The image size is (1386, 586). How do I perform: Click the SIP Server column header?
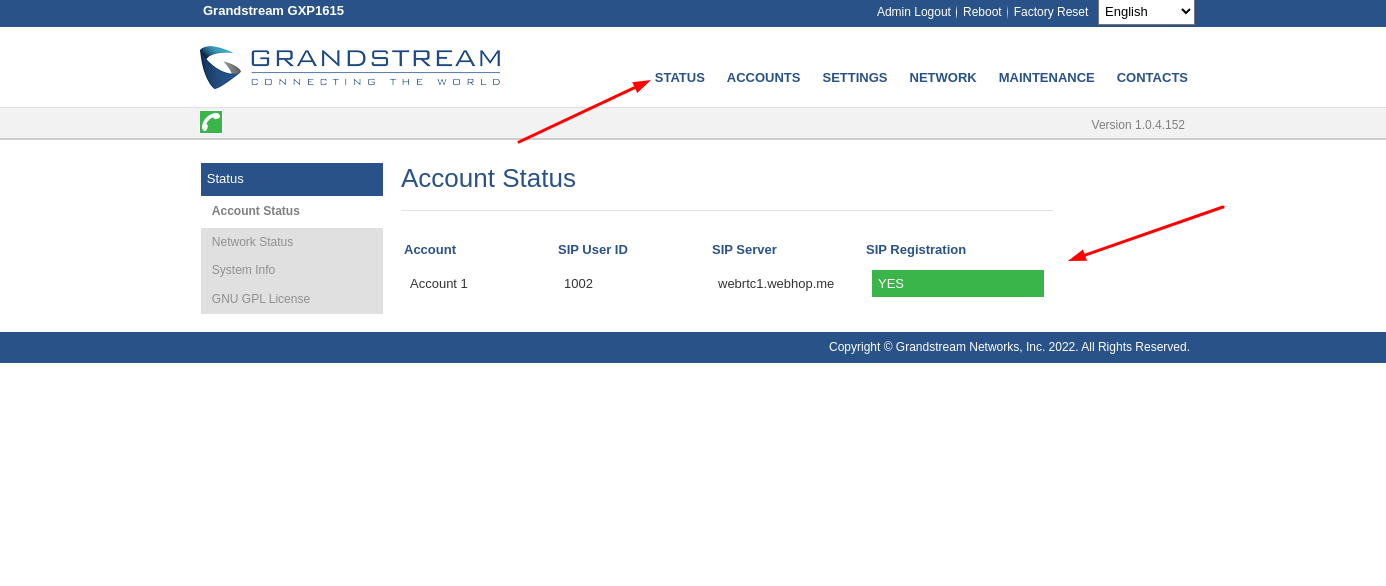pos(744,249)
